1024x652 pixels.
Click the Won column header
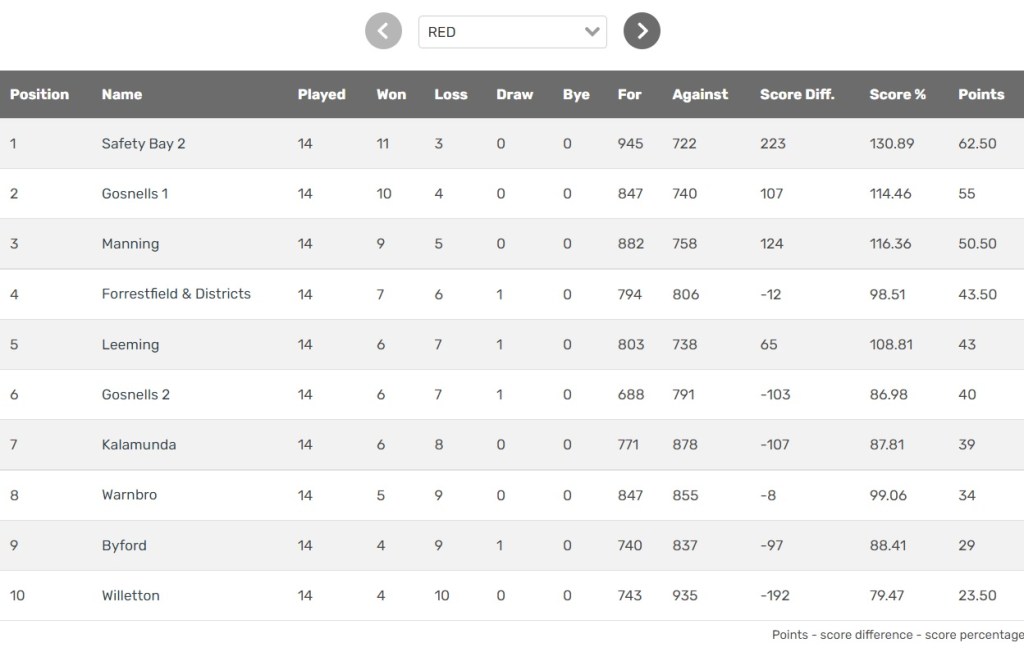pos(391,95)
